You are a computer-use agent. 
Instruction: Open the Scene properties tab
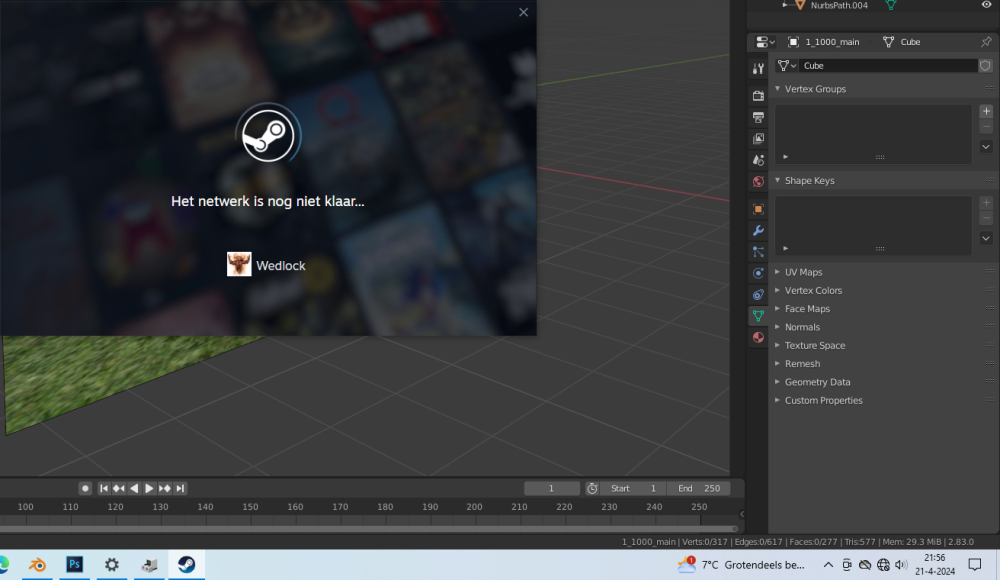coord(758,160)
